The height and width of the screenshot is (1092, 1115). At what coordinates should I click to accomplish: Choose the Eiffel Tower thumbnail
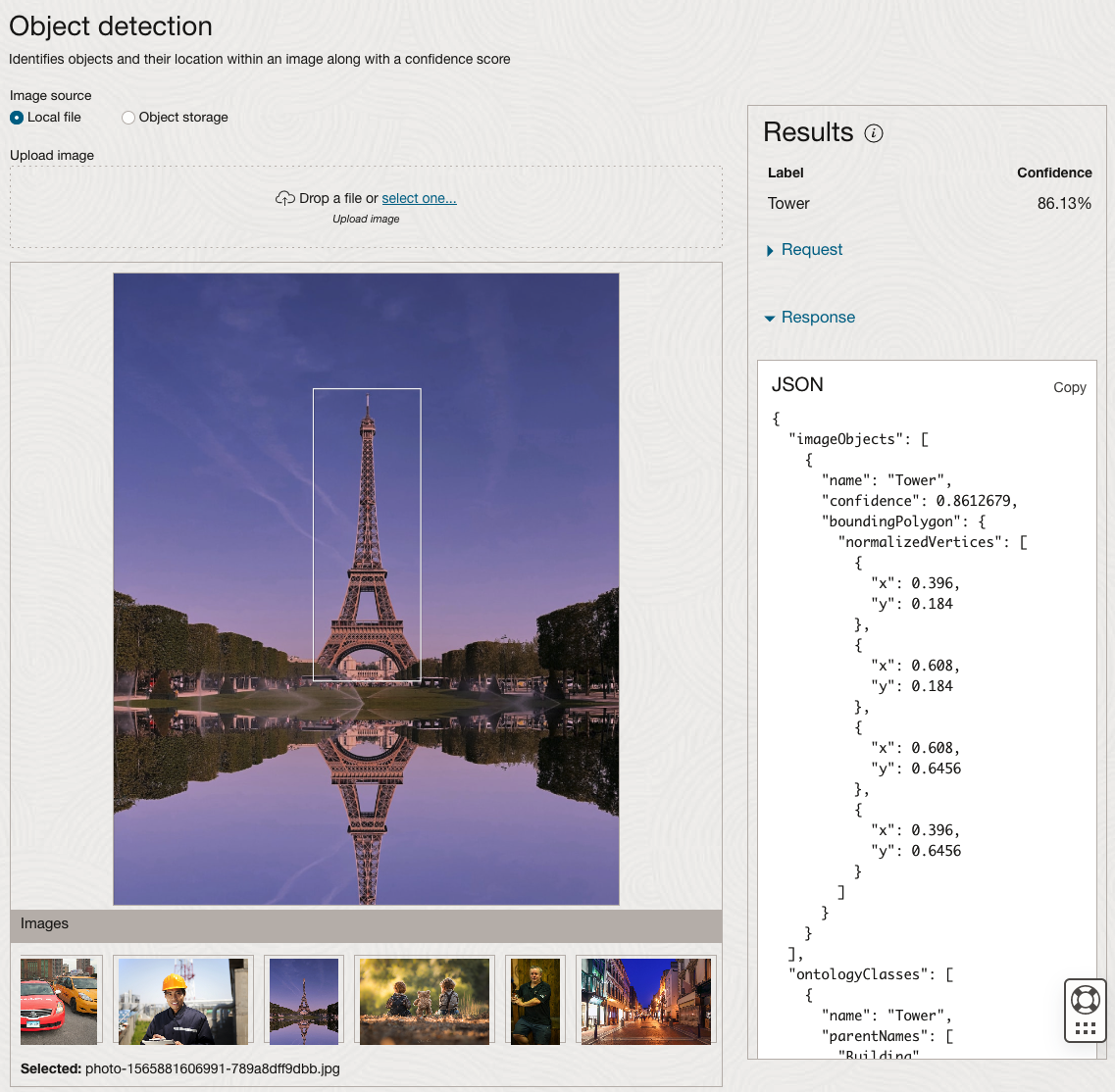coord(304,1001)
